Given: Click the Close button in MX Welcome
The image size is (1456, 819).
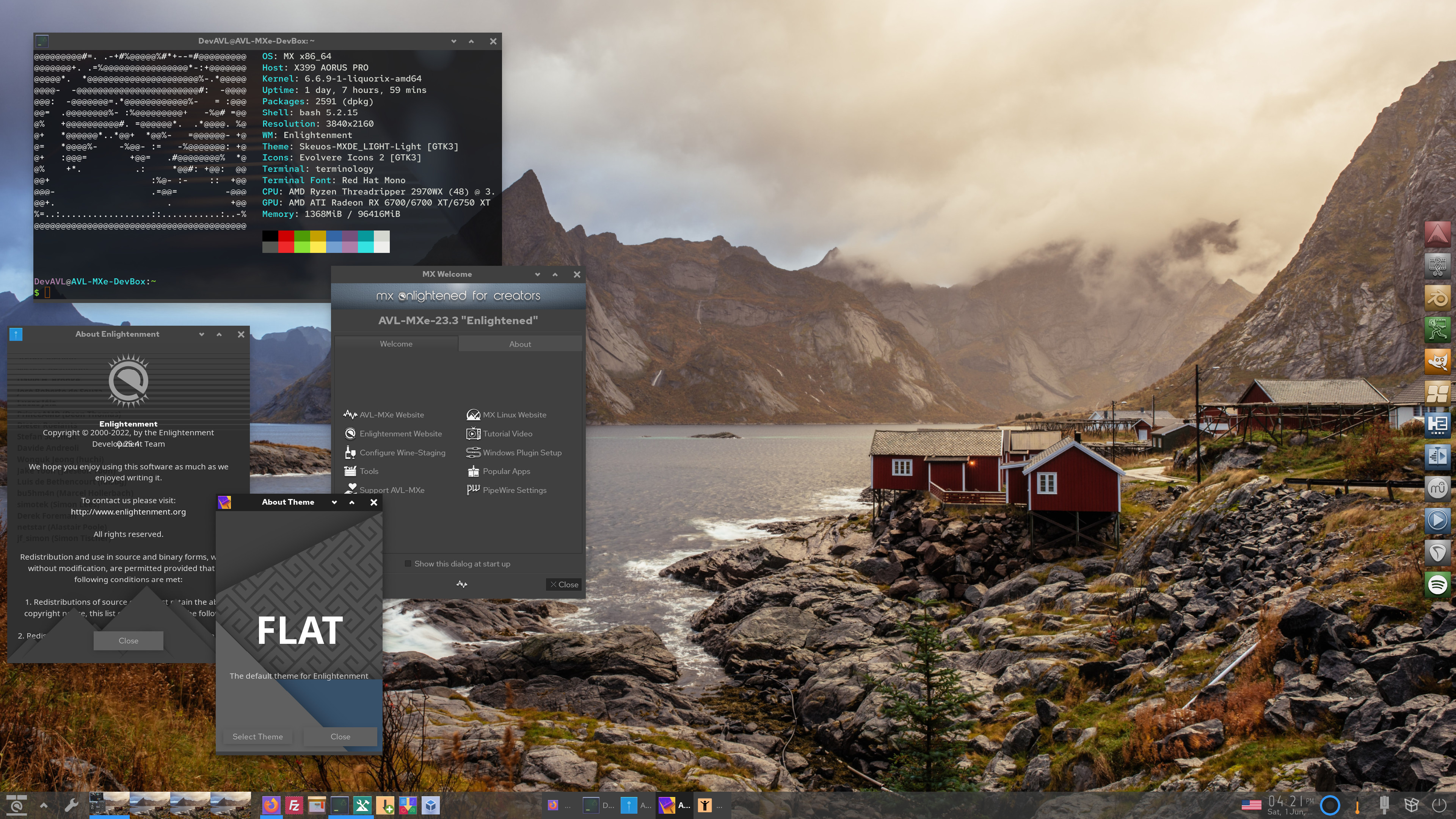Looking at the screenshot, I should pos(564,584).
